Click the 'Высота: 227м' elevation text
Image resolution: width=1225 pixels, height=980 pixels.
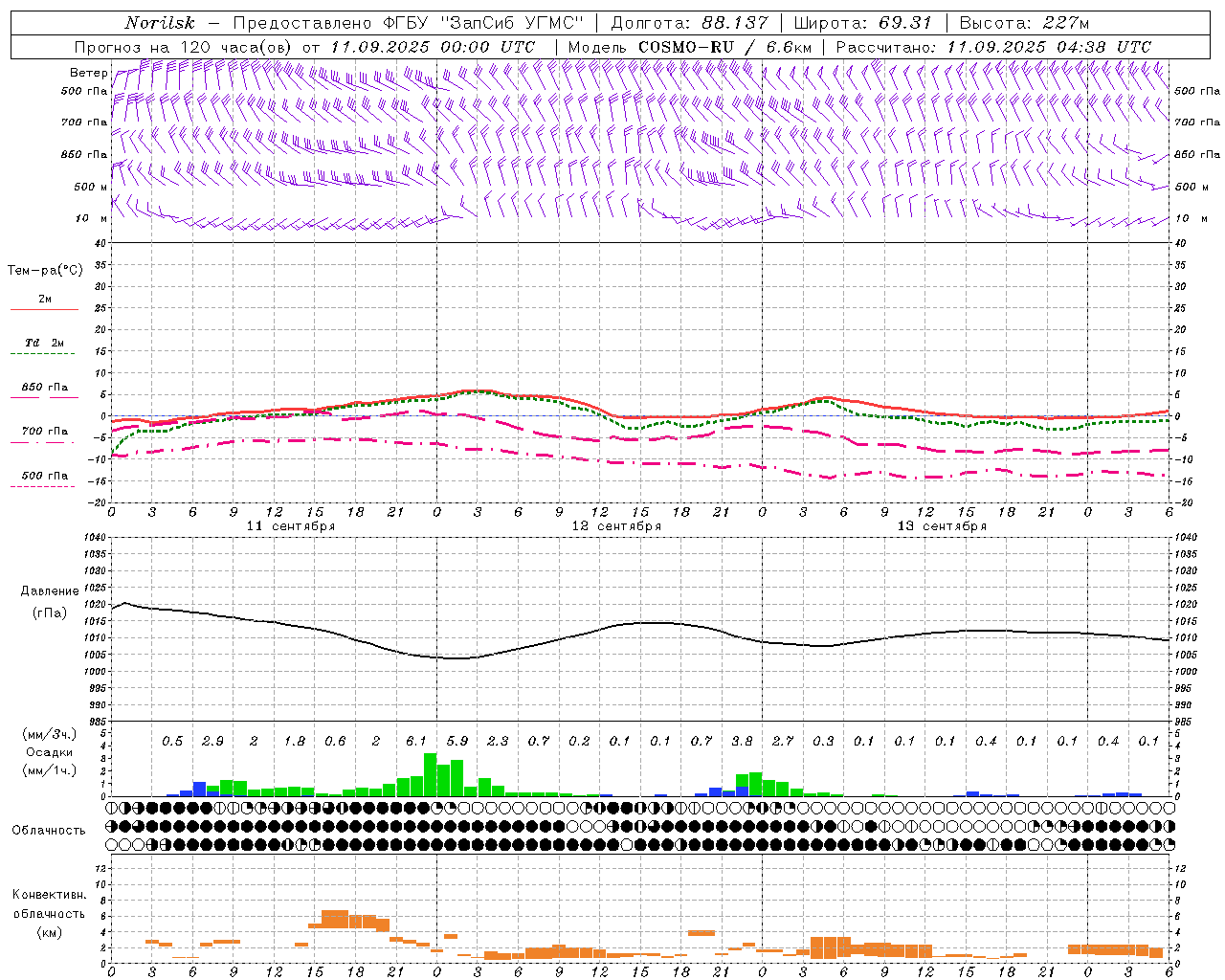(1024, 23)
